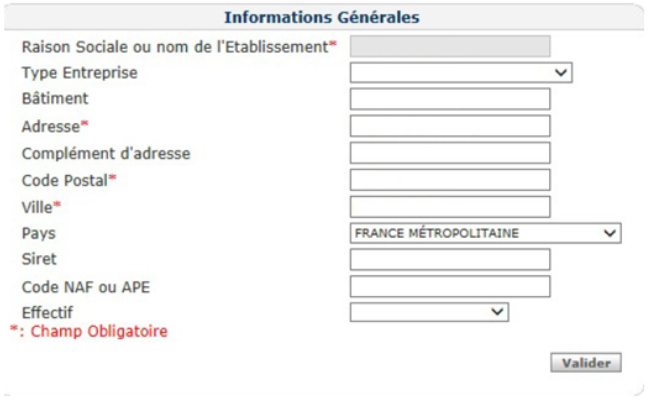The width and height of the screenshot is (649, 400).
Task: Click the 'Siret' label text
Action: pos(38,260)
